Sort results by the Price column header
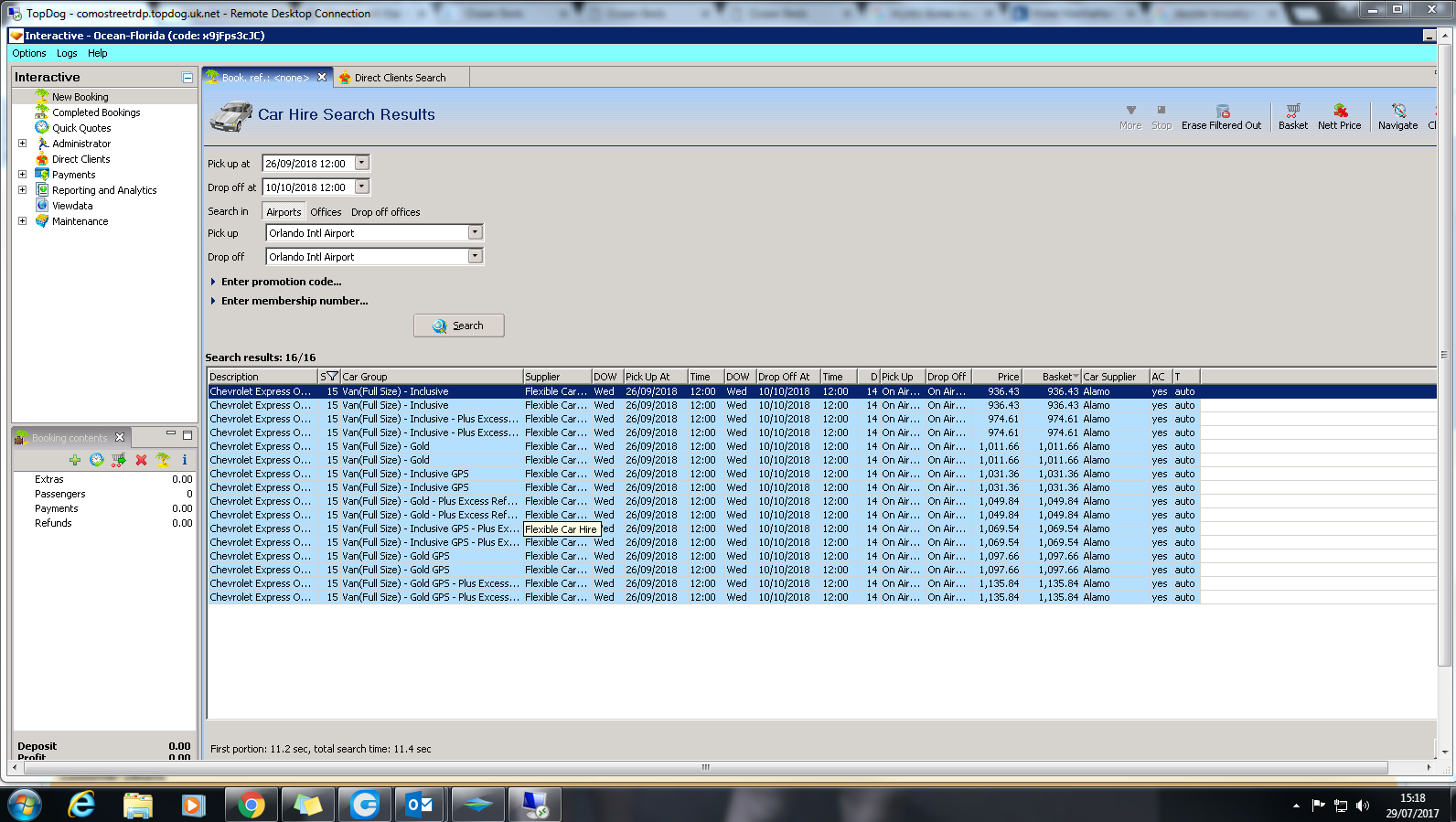The width and height of the screenshot is (1456, 822). (x=996, y=377)
